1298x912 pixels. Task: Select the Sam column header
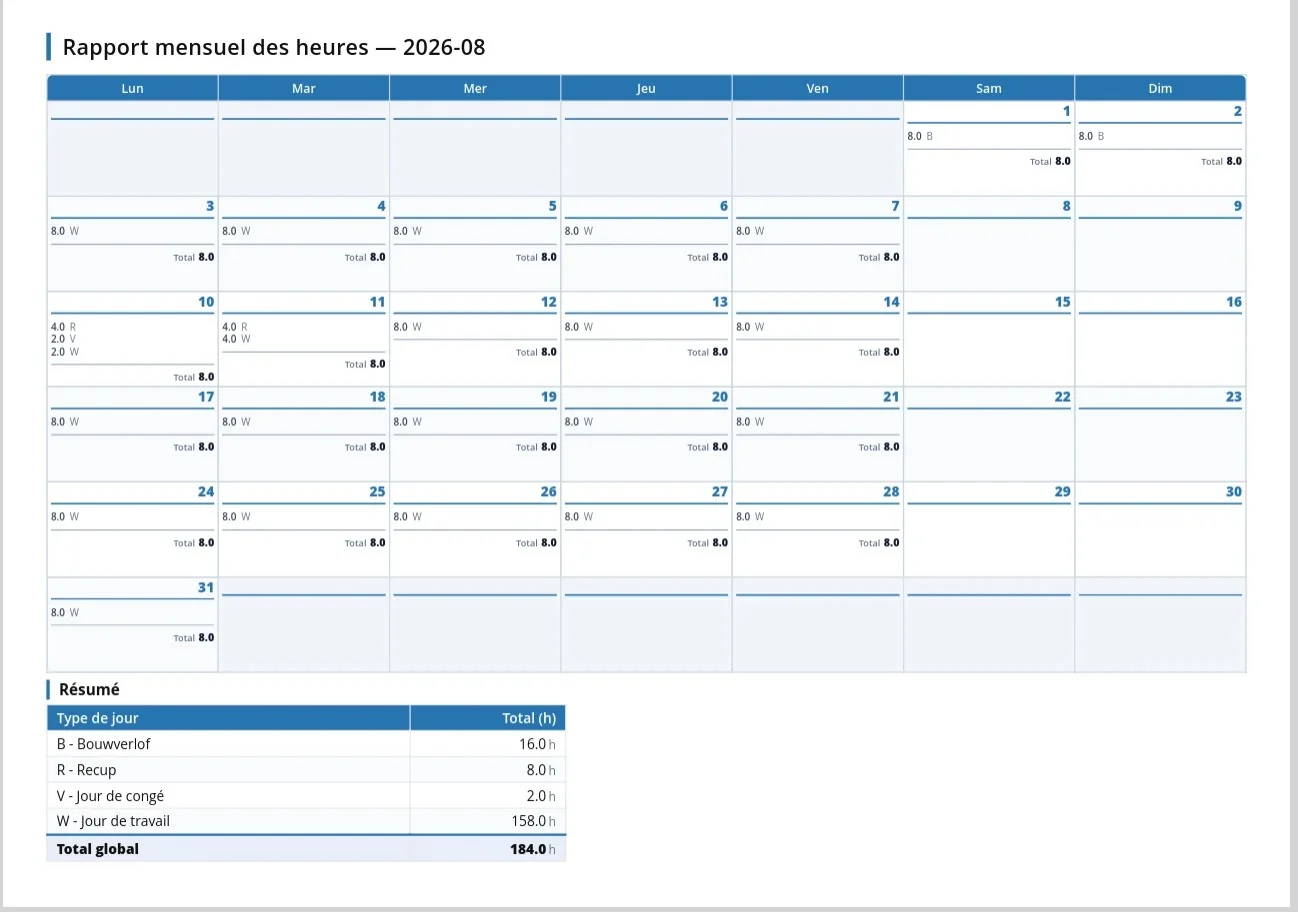989,88
